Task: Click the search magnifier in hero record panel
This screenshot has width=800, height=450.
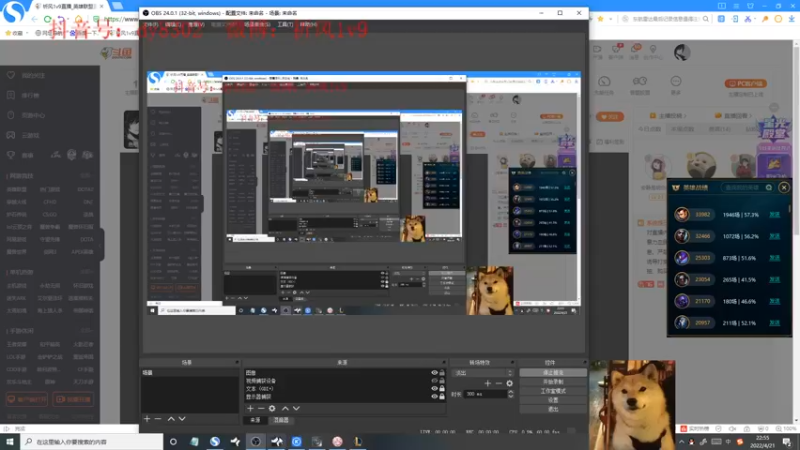Action: tap(769, 188)
